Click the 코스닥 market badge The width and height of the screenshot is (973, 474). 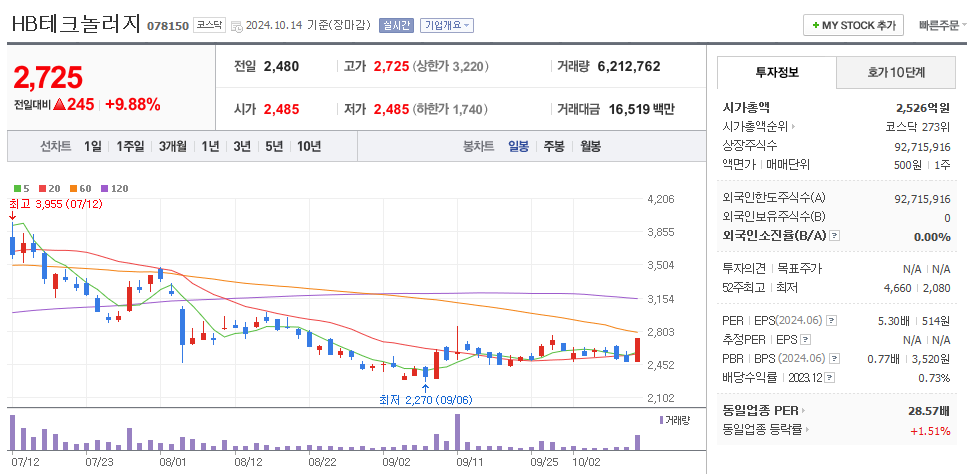209,25
